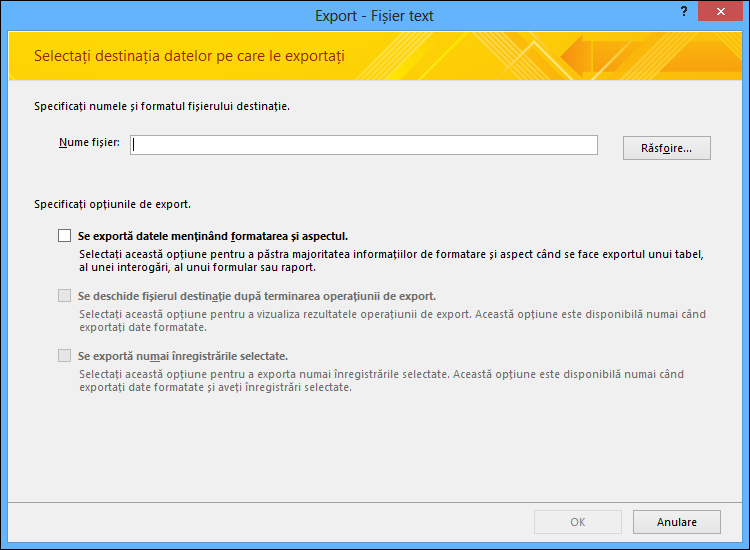This screenshot has height=550, width=750.
Task: Toggle the open destination file after export checkbox
Action: [65, 296]
